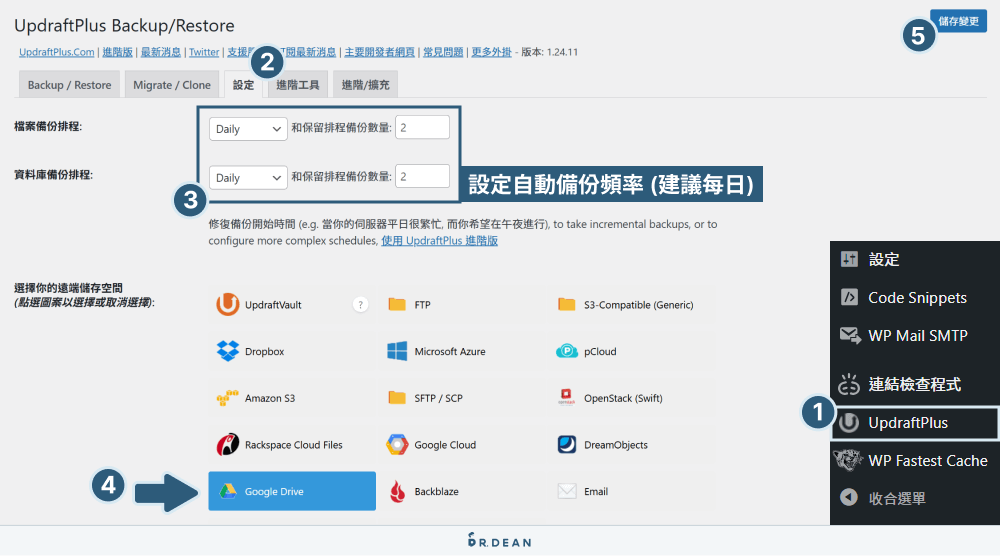Open Code Snippets menu item text
Screen dimensions: 1000x556
[x=917, y=298]
